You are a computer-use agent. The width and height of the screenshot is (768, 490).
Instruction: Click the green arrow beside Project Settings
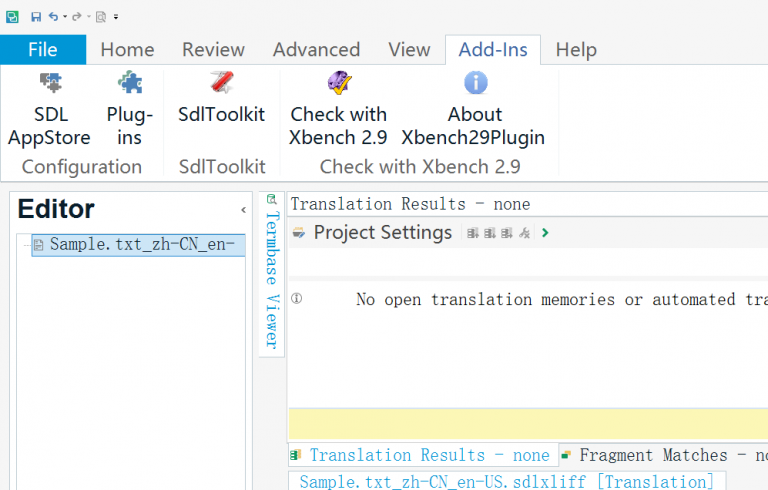pyautogui.click(x=545, y=233)
